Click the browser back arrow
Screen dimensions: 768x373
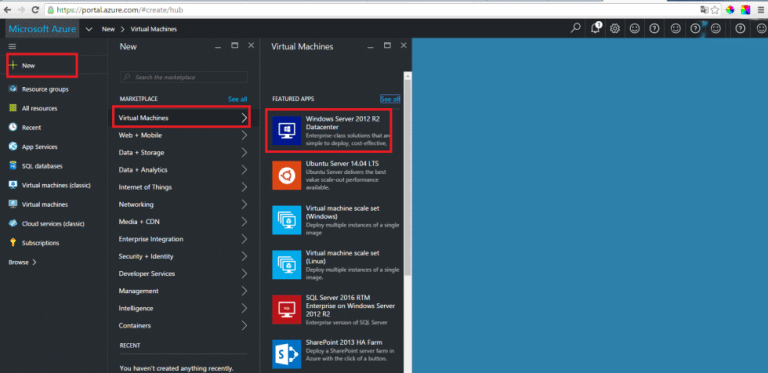[x=7, y=9]
